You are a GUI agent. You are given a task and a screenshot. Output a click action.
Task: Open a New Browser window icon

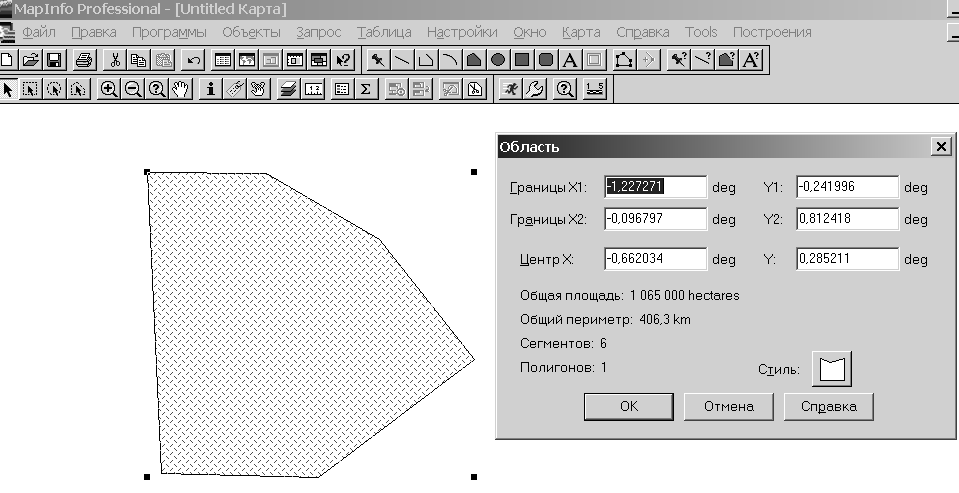223,60
